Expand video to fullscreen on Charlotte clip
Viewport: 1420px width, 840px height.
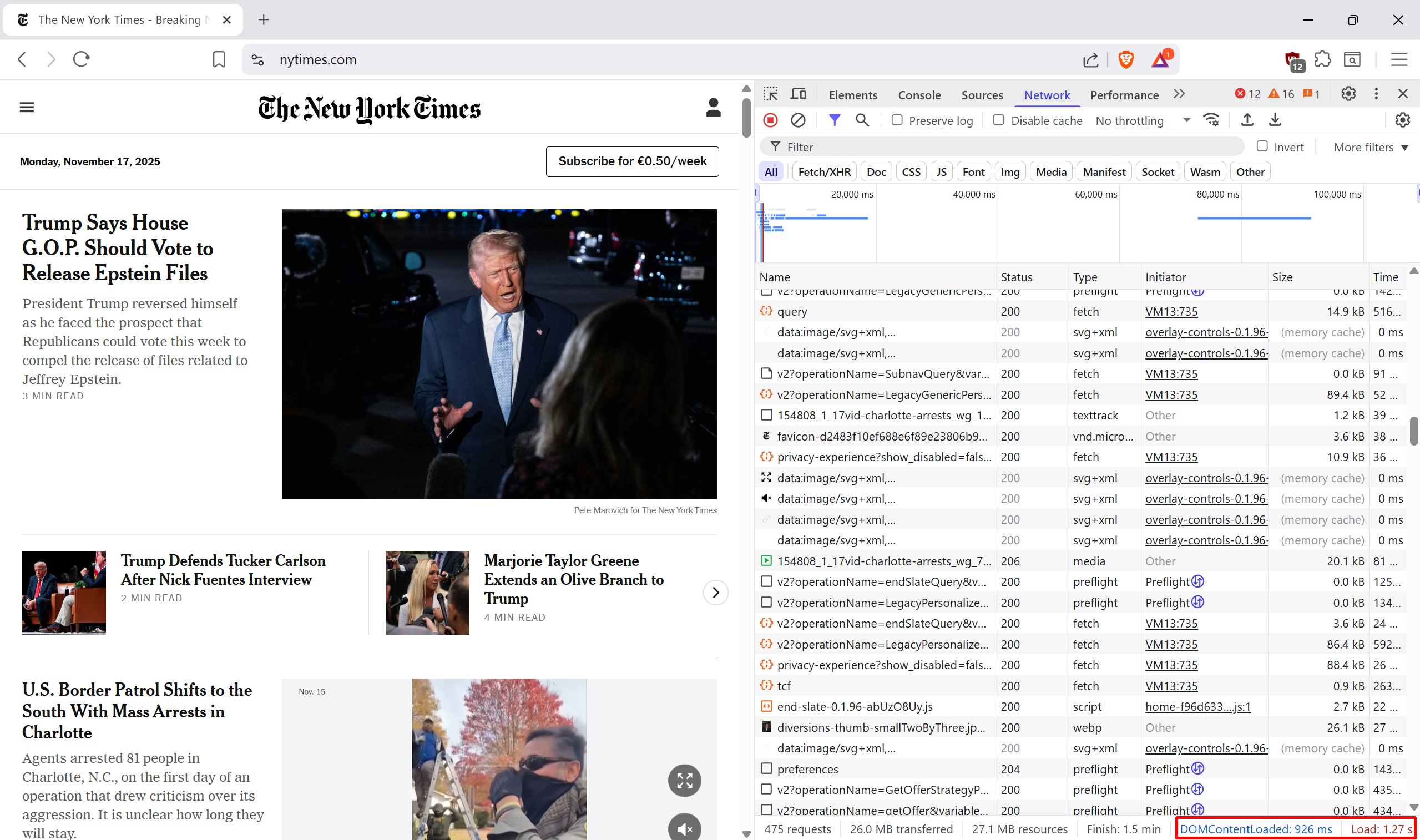pyautogui.click(x=684, y=781)
